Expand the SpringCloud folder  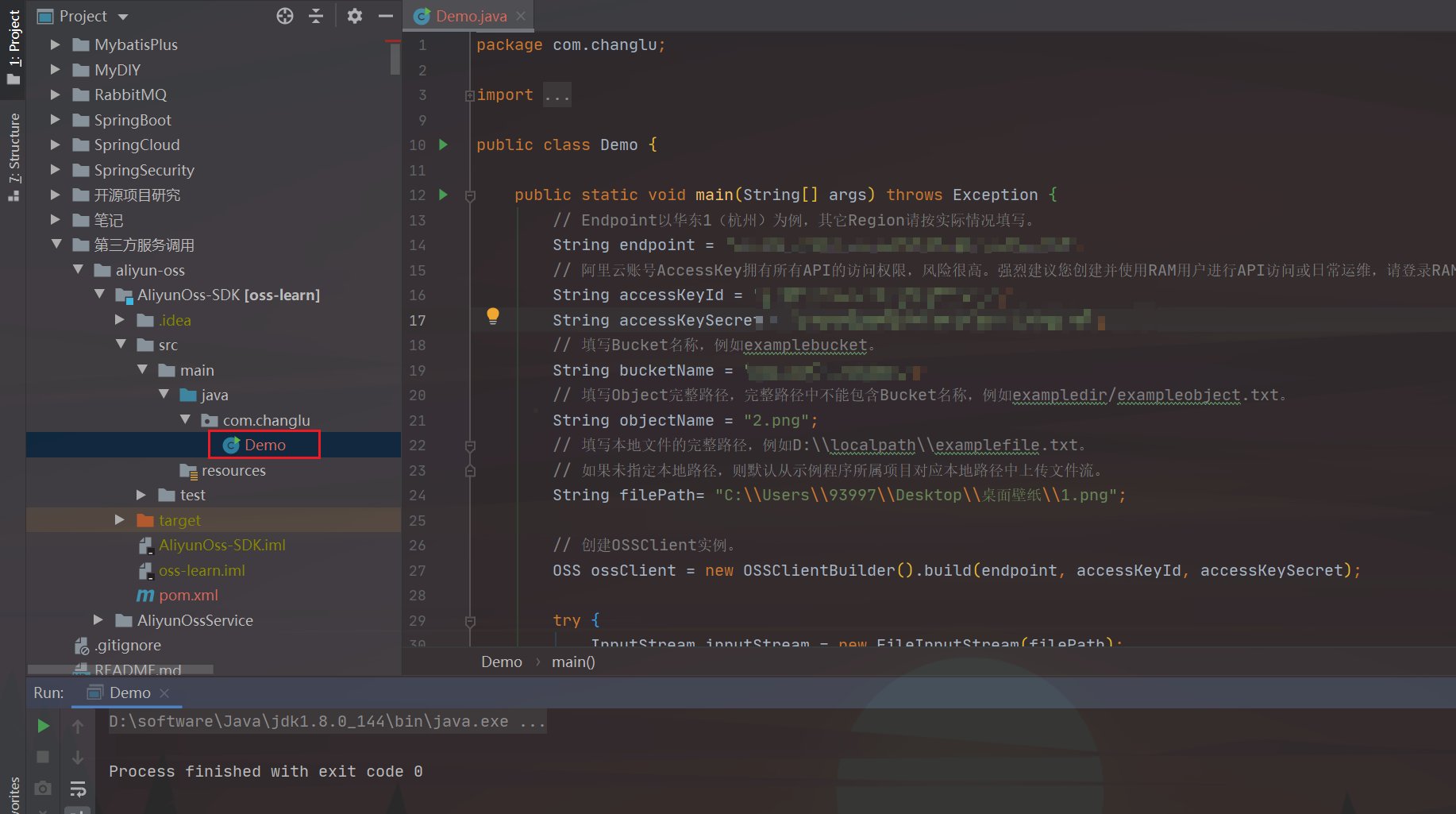coord(56,145)
